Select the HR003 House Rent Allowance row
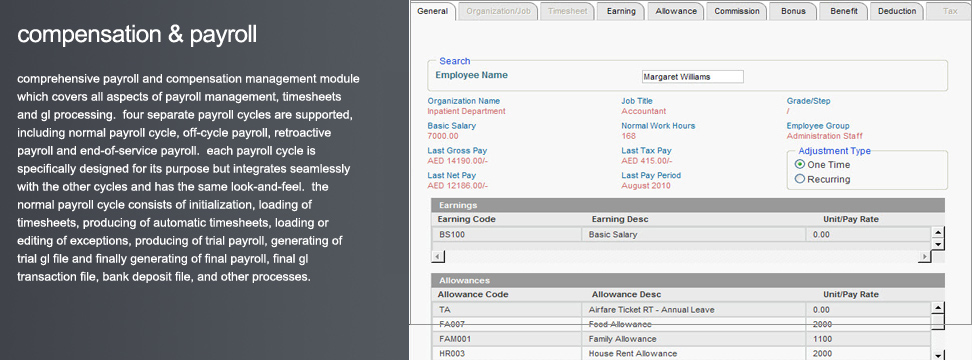 pyautogui.click(x=681, y=353)
